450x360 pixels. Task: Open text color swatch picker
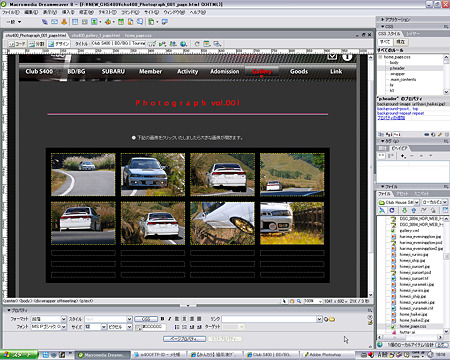(138, 327)
